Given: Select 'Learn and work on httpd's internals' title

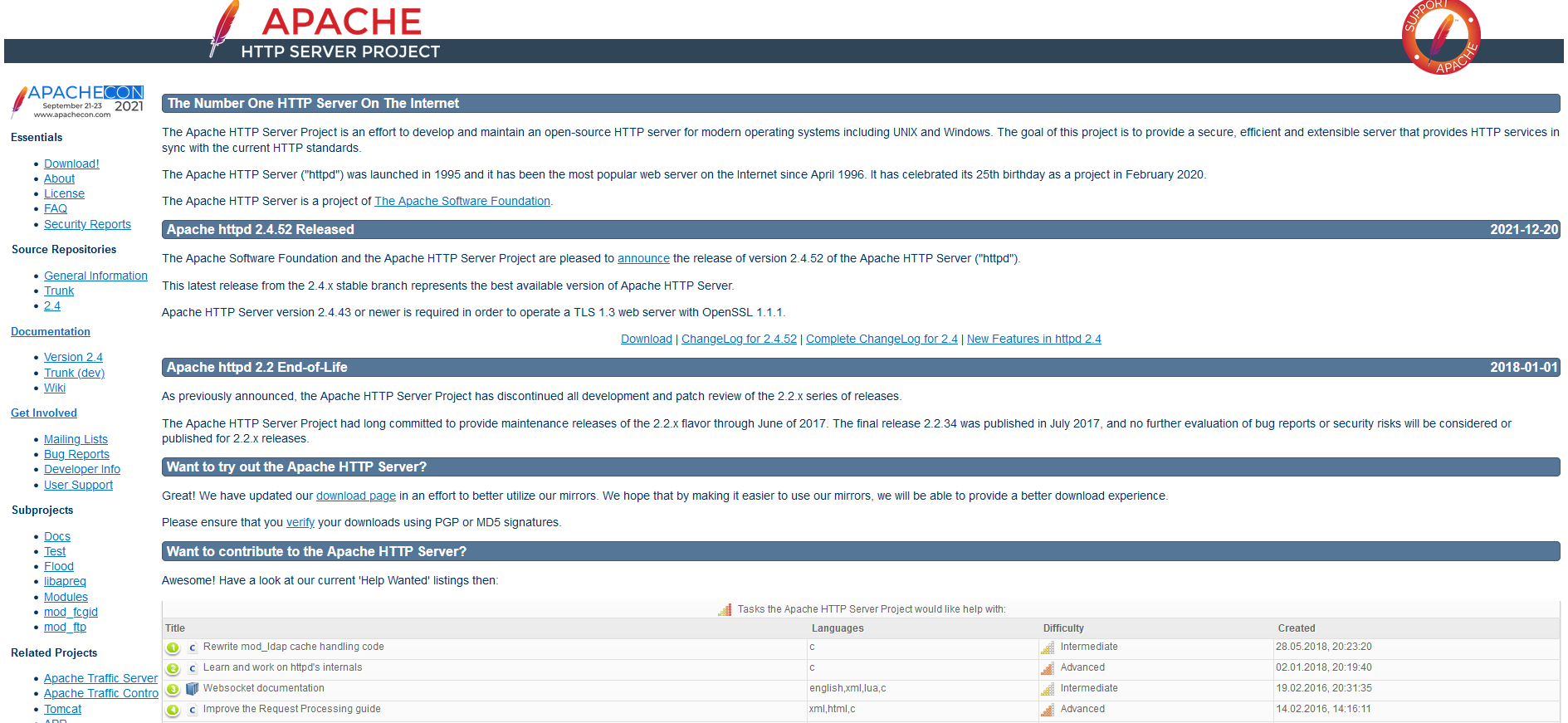Looking at the screenshot, I should click(283, 667).
